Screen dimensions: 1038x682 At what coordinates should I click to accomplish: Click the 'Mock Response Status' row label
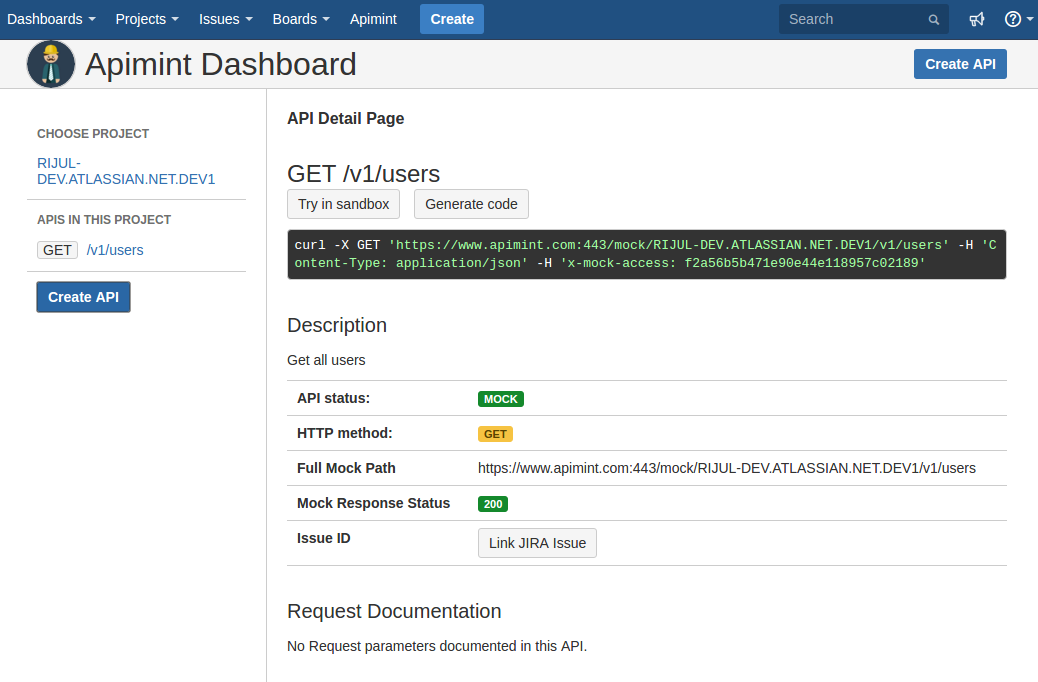(x=373, y=503)
